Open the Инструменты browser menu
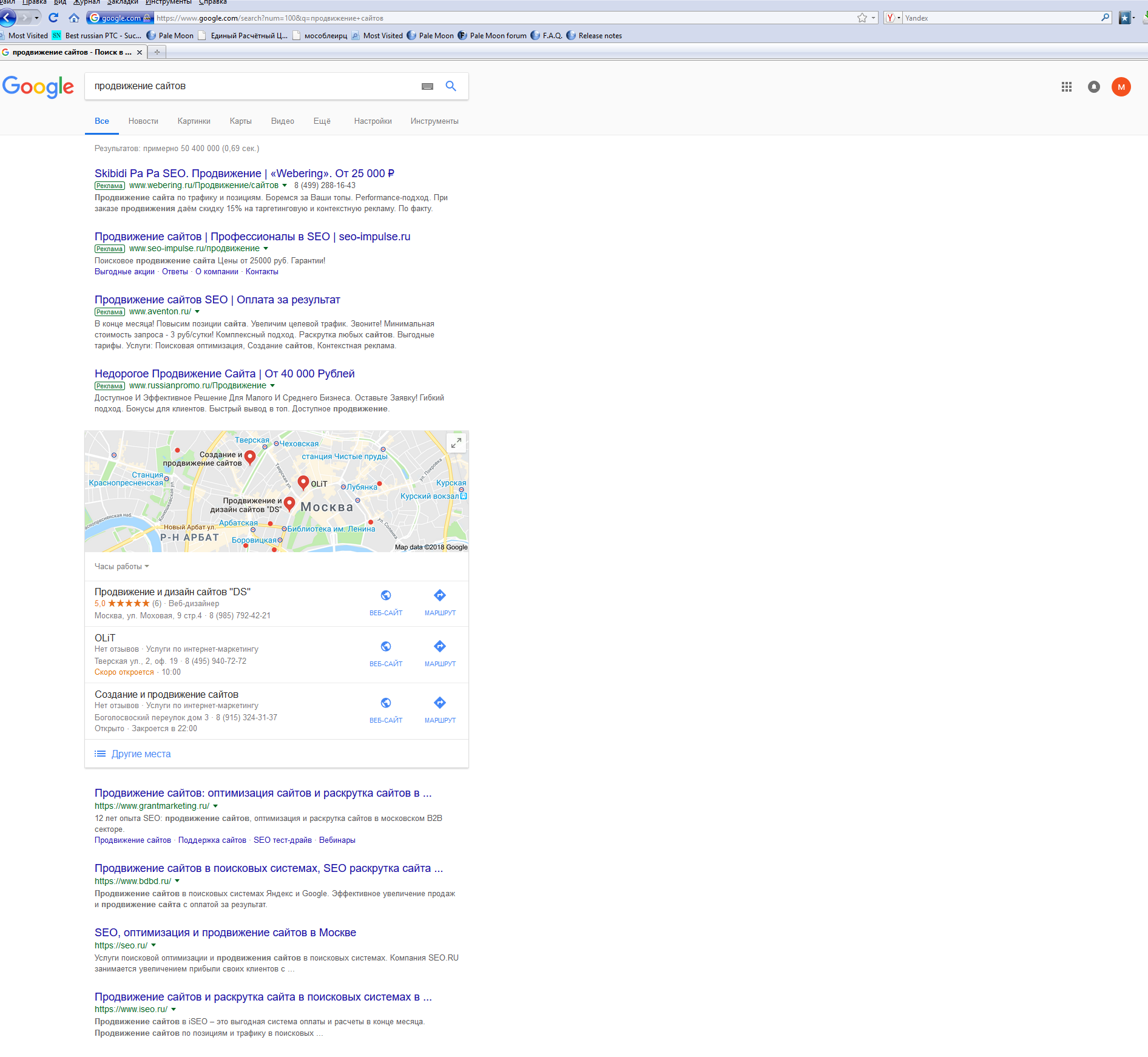This screenshot has height=1057, width=1148. click(x=168, y=2)
